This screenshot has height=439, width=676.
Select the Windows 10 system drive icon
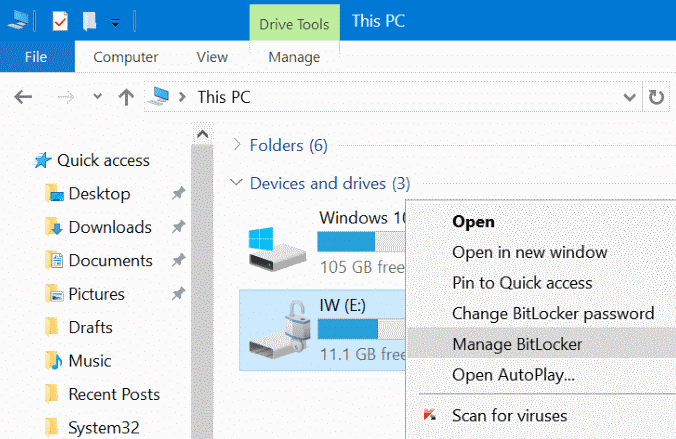[x=277, y=249]
